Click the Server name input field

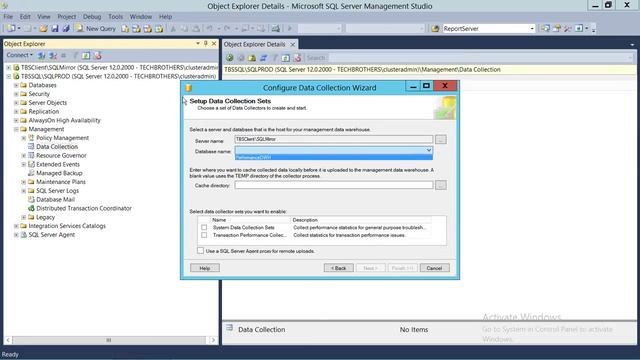[333, 139]
